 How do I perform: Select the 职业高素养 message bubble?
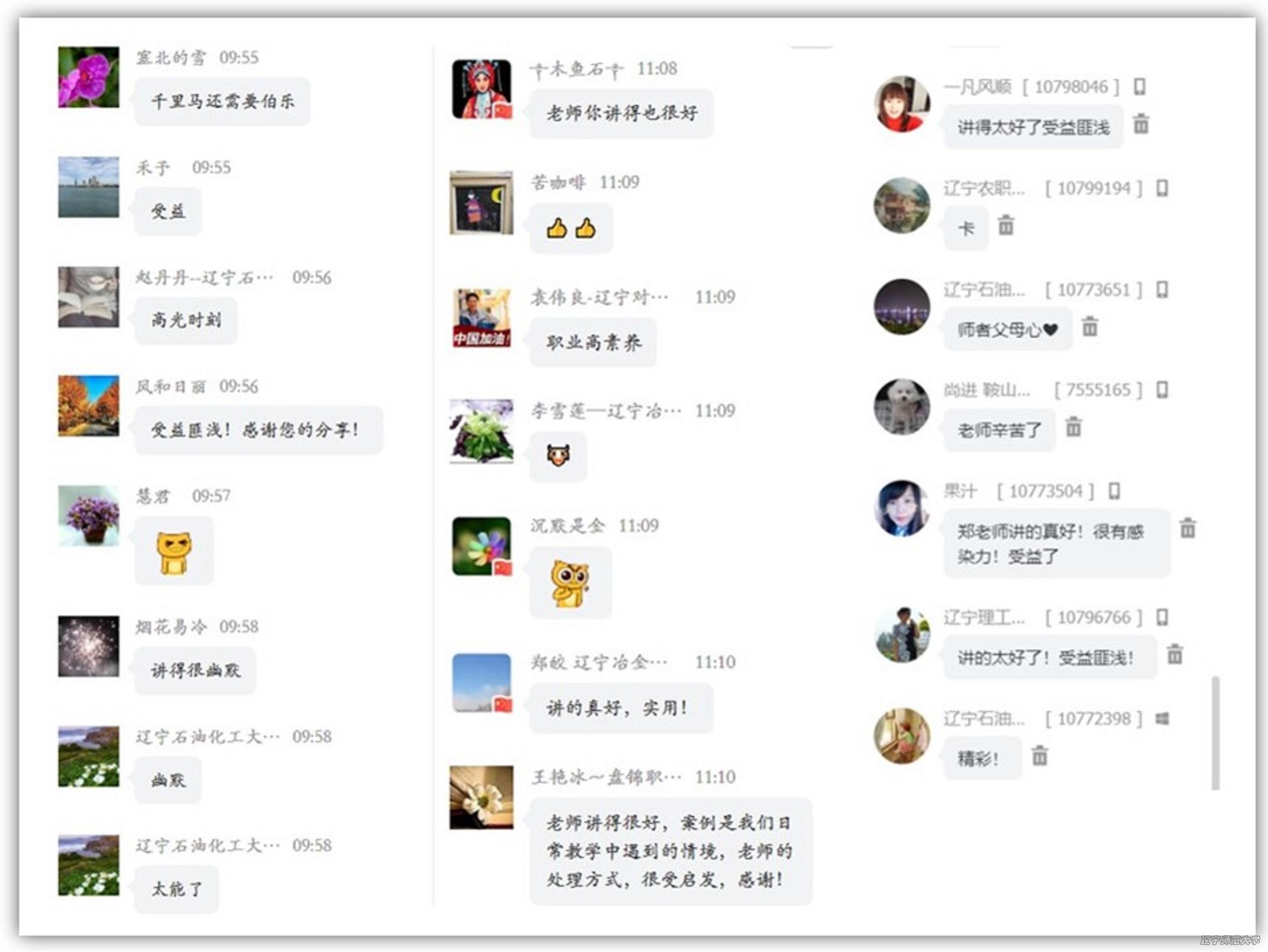coord(593,343)
